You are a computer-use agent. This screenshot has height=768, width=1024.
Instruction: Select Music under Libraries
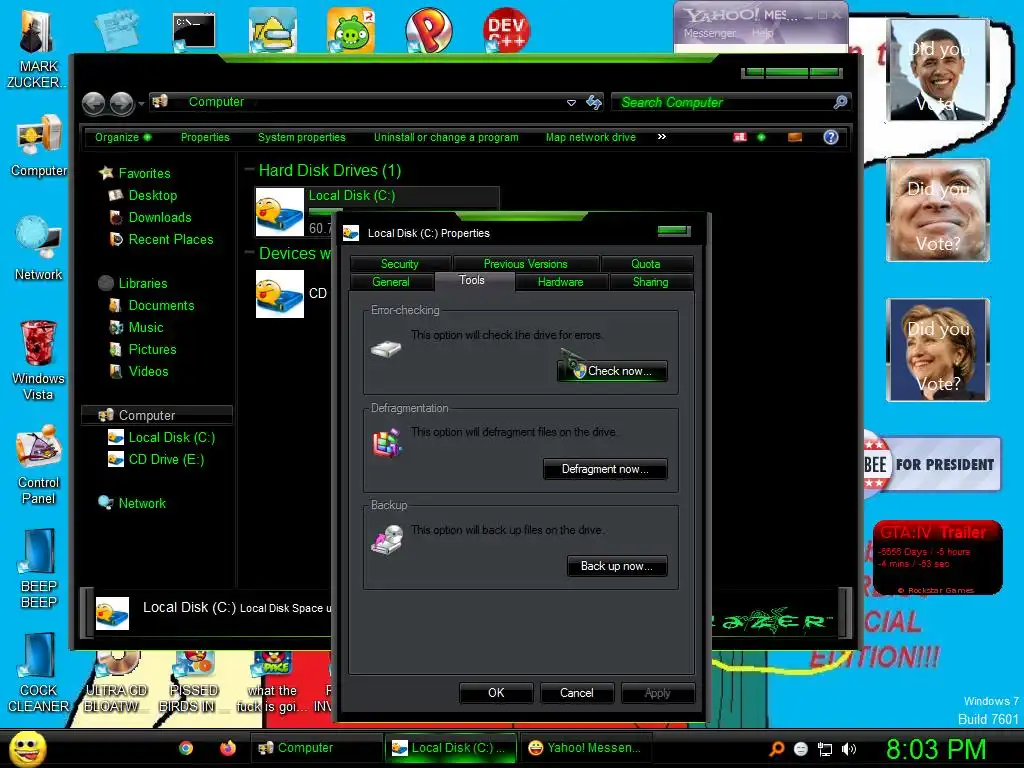pos(145,328)
